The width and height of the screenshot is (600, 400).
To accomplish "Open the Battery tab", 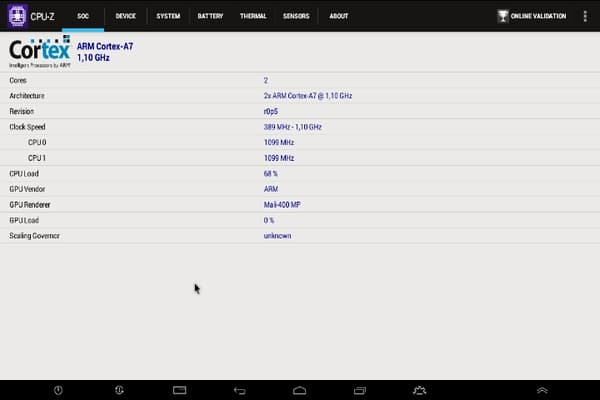I will pos(210,16).
